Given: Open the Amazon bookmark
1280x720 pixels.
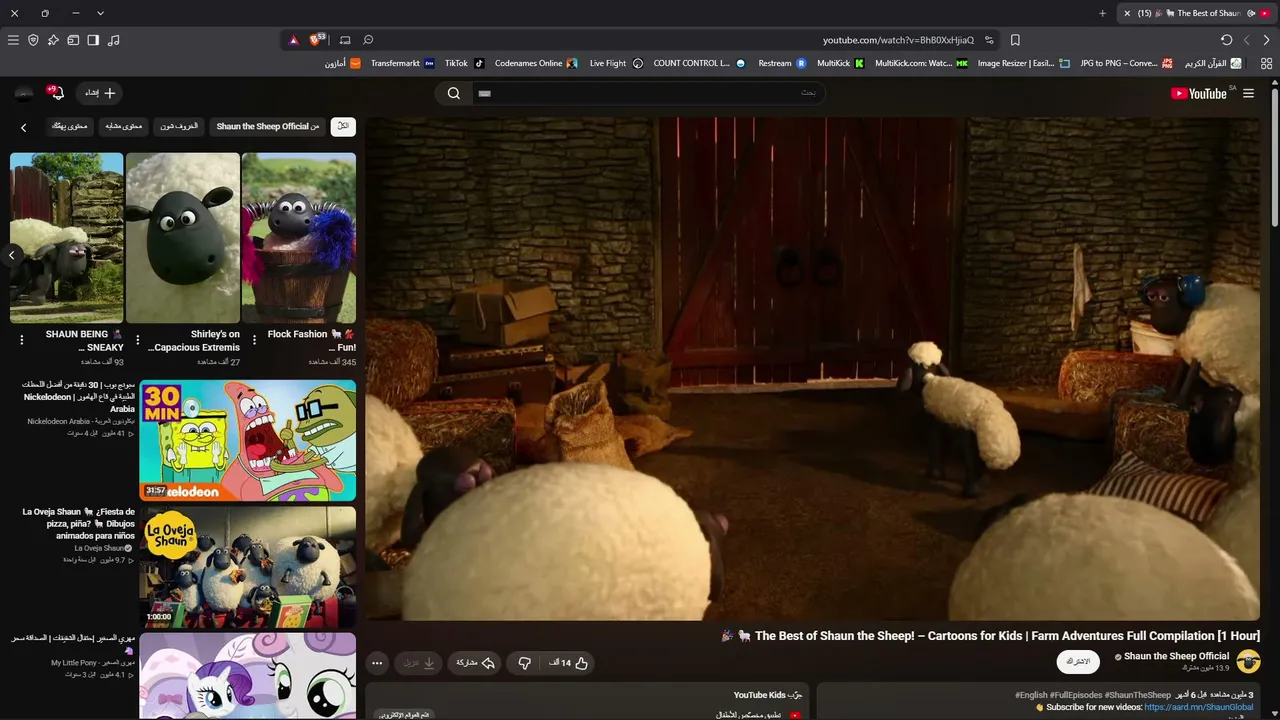Looking at the screenshot, I should pyautogui.click(x=343, y=63).
